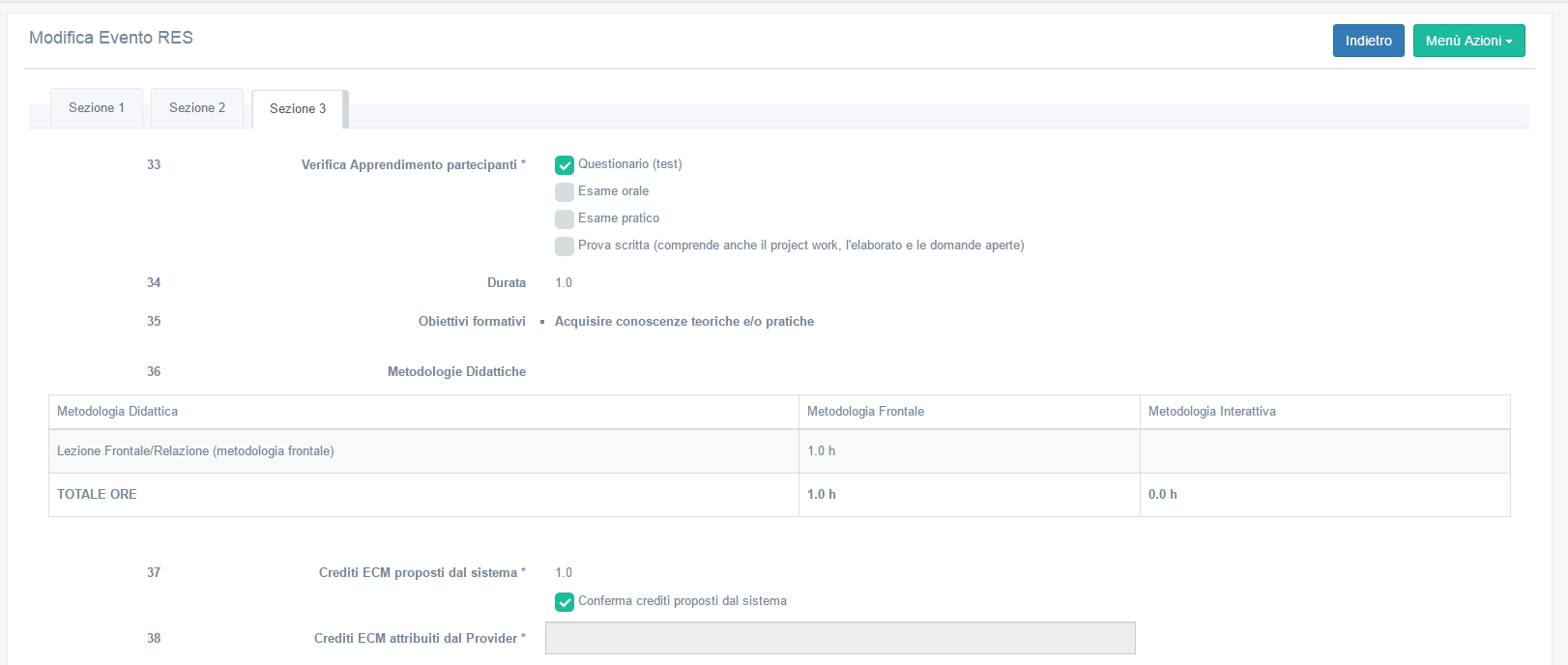Click the Indietro button

pos(1368,41)
